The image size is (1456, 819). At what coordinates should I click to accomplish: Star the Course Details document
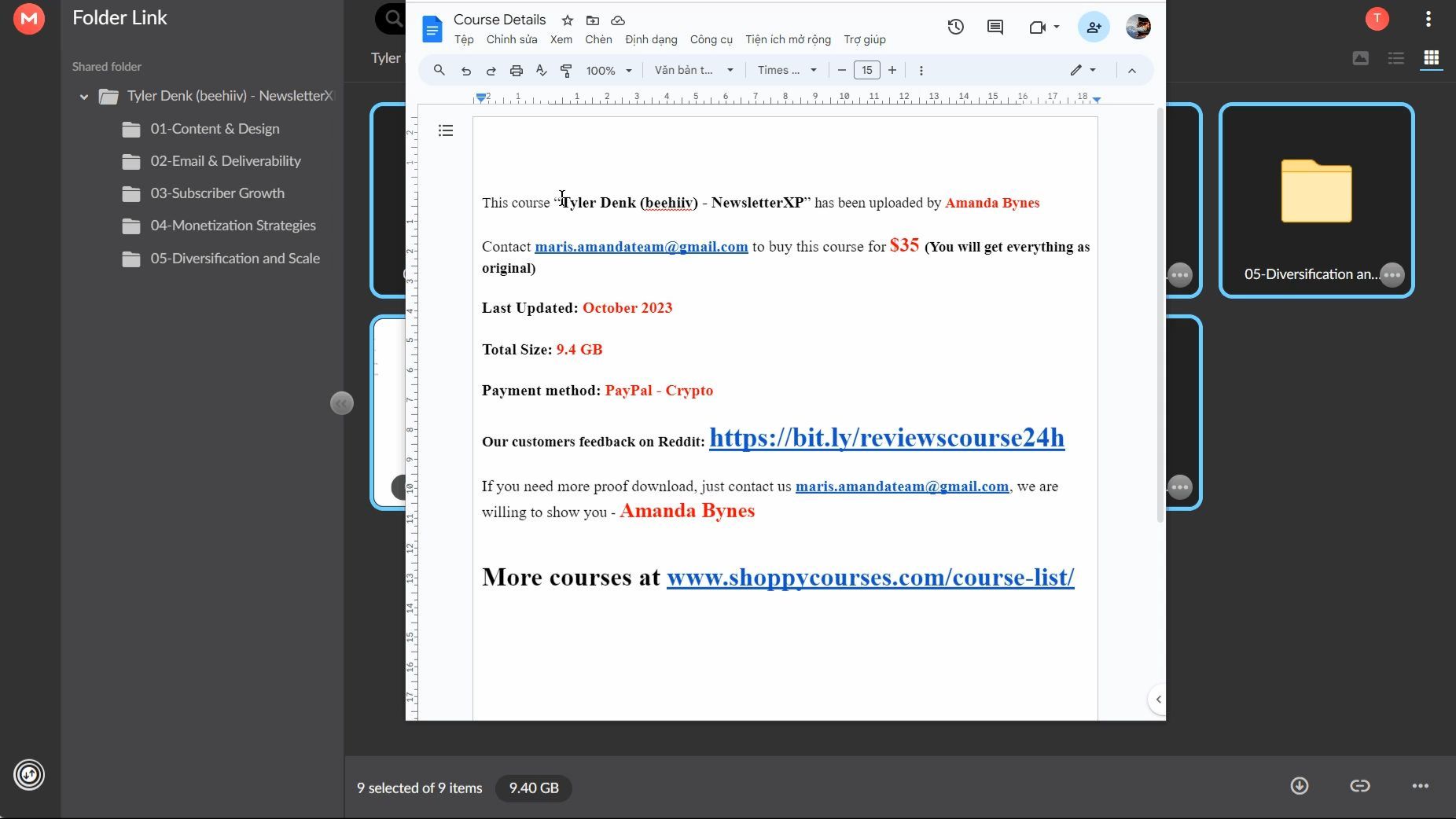[x=568, y=20]
